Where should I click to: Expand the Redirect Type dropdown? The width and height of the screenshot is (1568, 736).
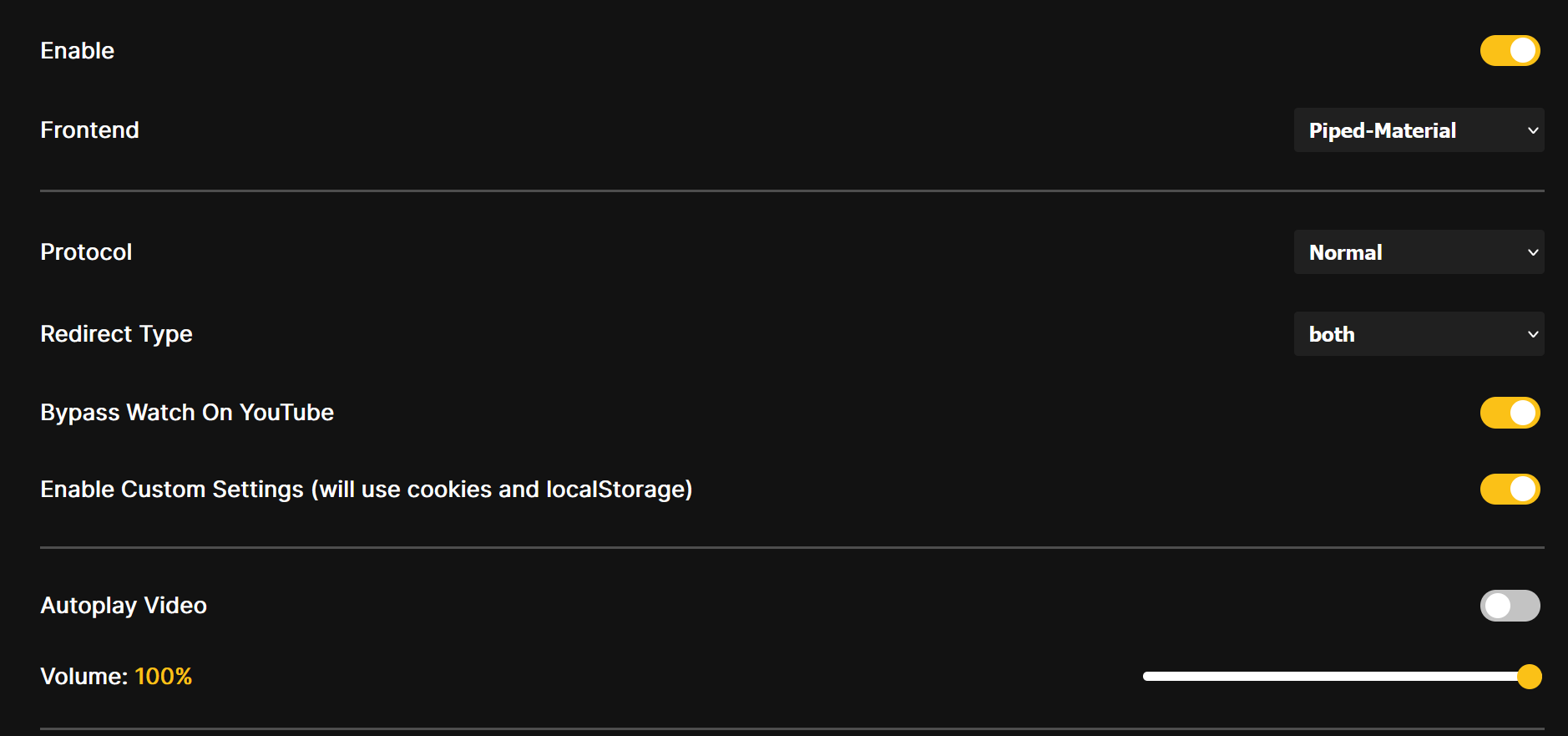[1418, 333]
